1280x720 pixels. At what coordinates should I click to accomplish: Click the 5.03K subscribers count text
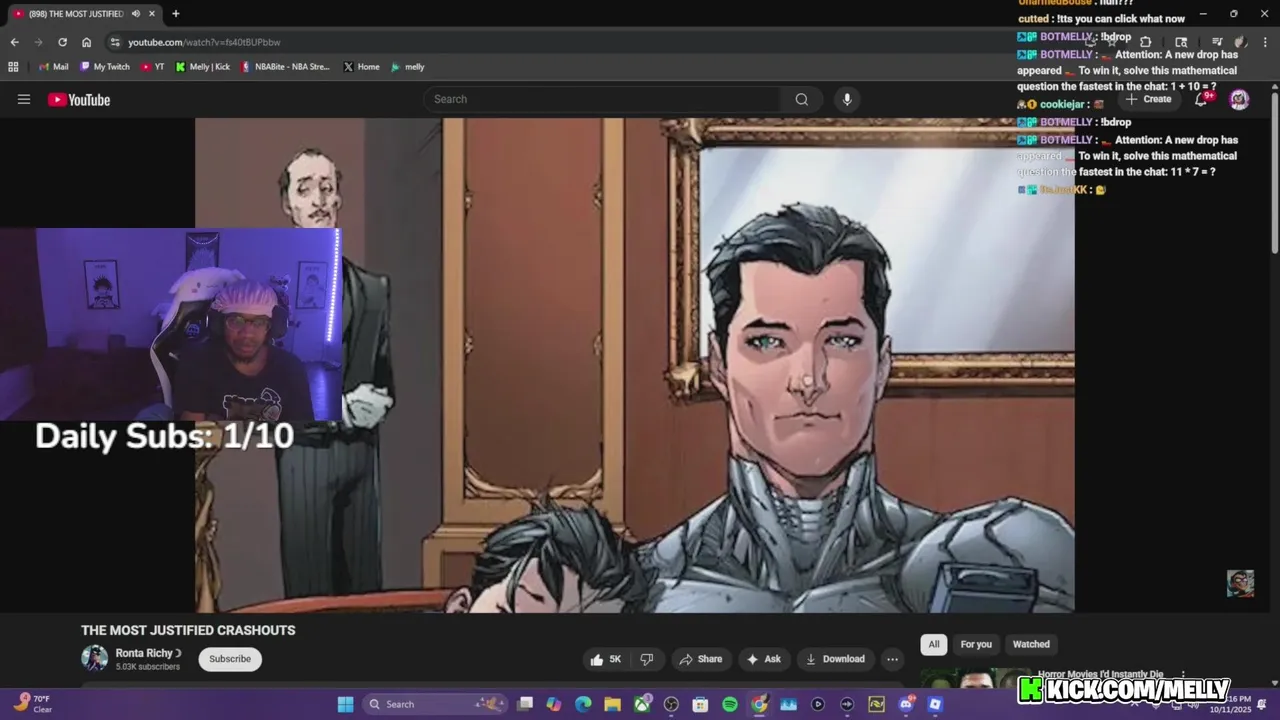point(148,667)
